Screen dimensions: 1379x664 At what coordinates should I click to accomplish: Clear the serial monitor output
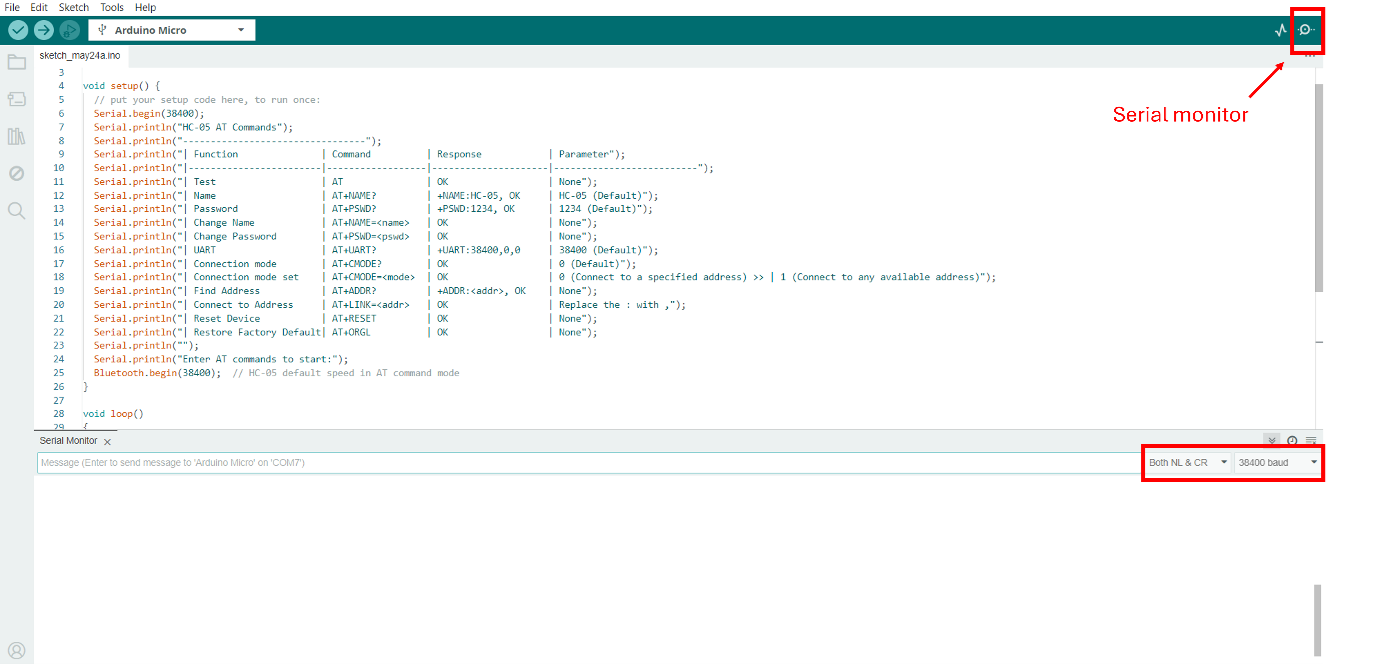click(x=1311, y=441)
